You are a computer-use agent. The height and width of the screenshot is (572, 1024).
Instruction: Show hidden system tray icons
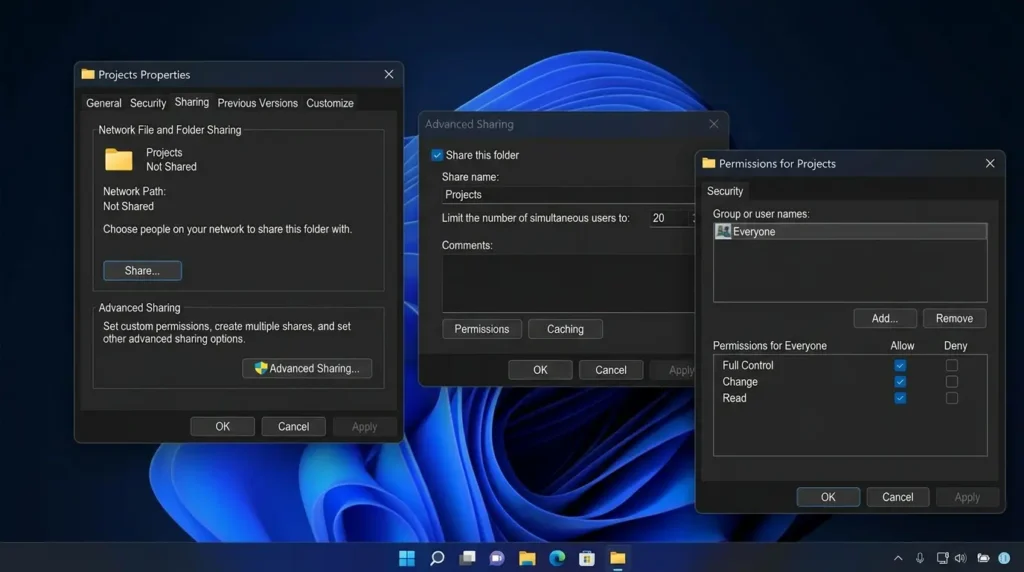click(898, 558)
